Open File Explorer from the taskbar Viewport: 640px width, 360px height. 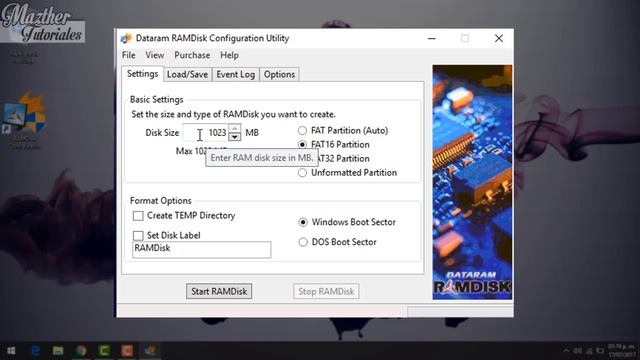pyautogui.click(x=58, y=351)
